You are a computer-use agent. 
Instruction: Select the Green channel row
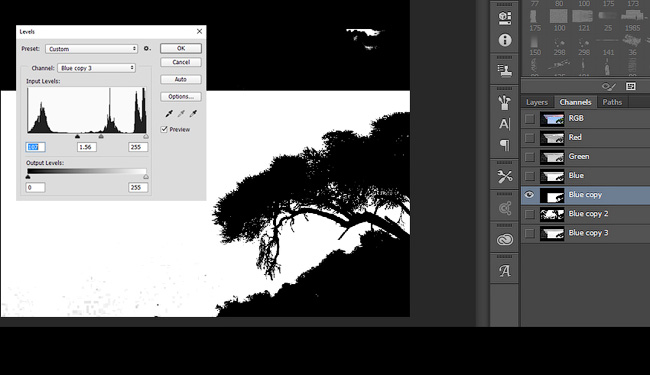tap(585, 157)
